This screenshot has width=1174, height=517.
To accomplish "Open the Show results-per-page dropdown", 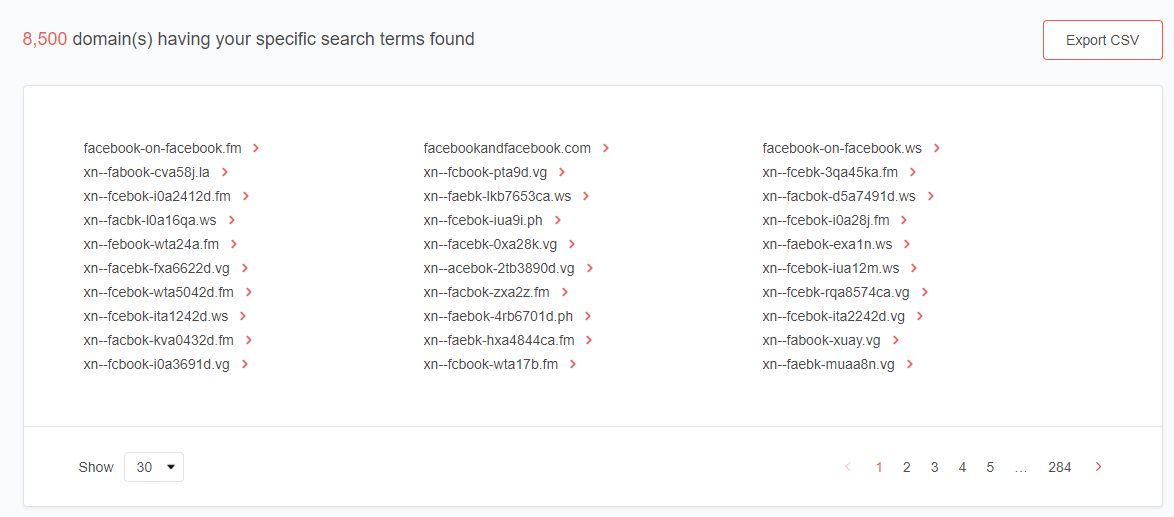I will 153,467.
